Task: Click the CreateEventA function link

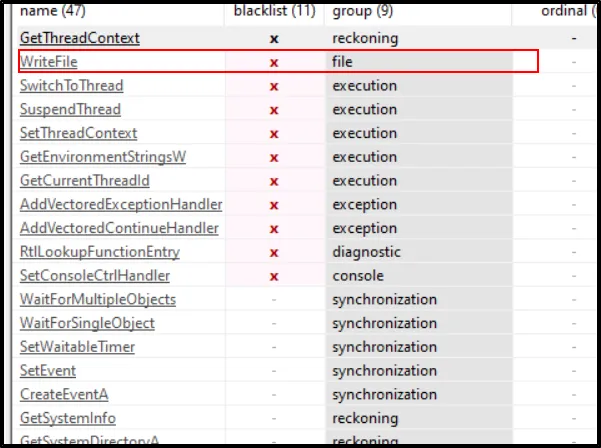Action: coord(65,395)
